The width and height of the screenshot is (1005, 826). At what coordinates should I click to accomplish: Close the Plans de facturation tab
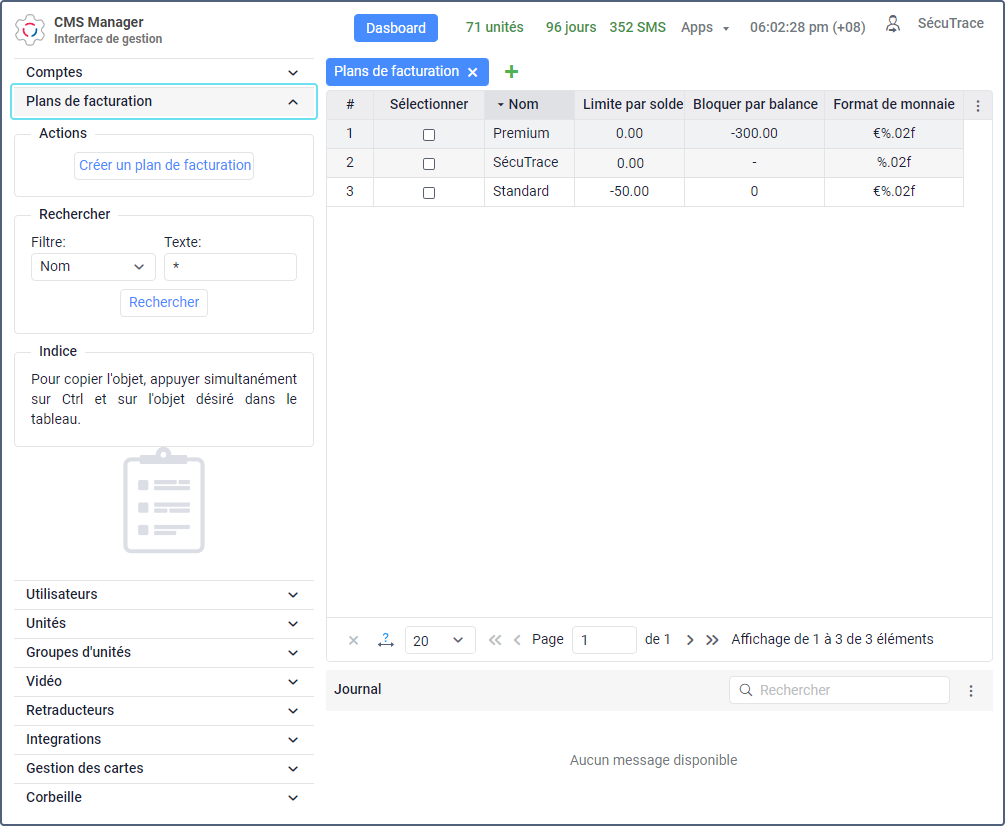click(472, 72)
